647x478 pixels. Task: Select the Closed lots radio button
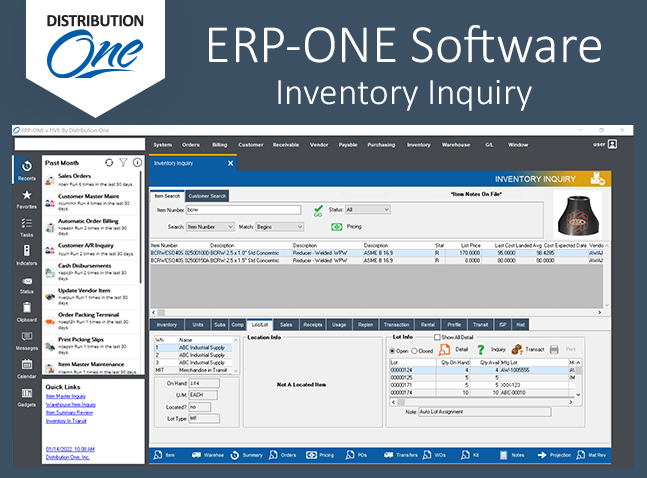coord(414,351)
